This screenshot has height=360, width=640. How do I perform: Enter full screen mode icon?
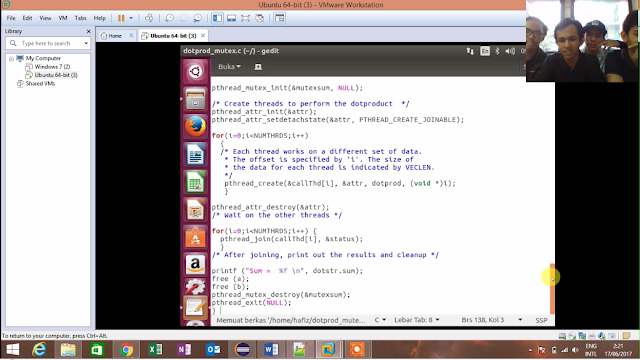click(x=245, y=18)
